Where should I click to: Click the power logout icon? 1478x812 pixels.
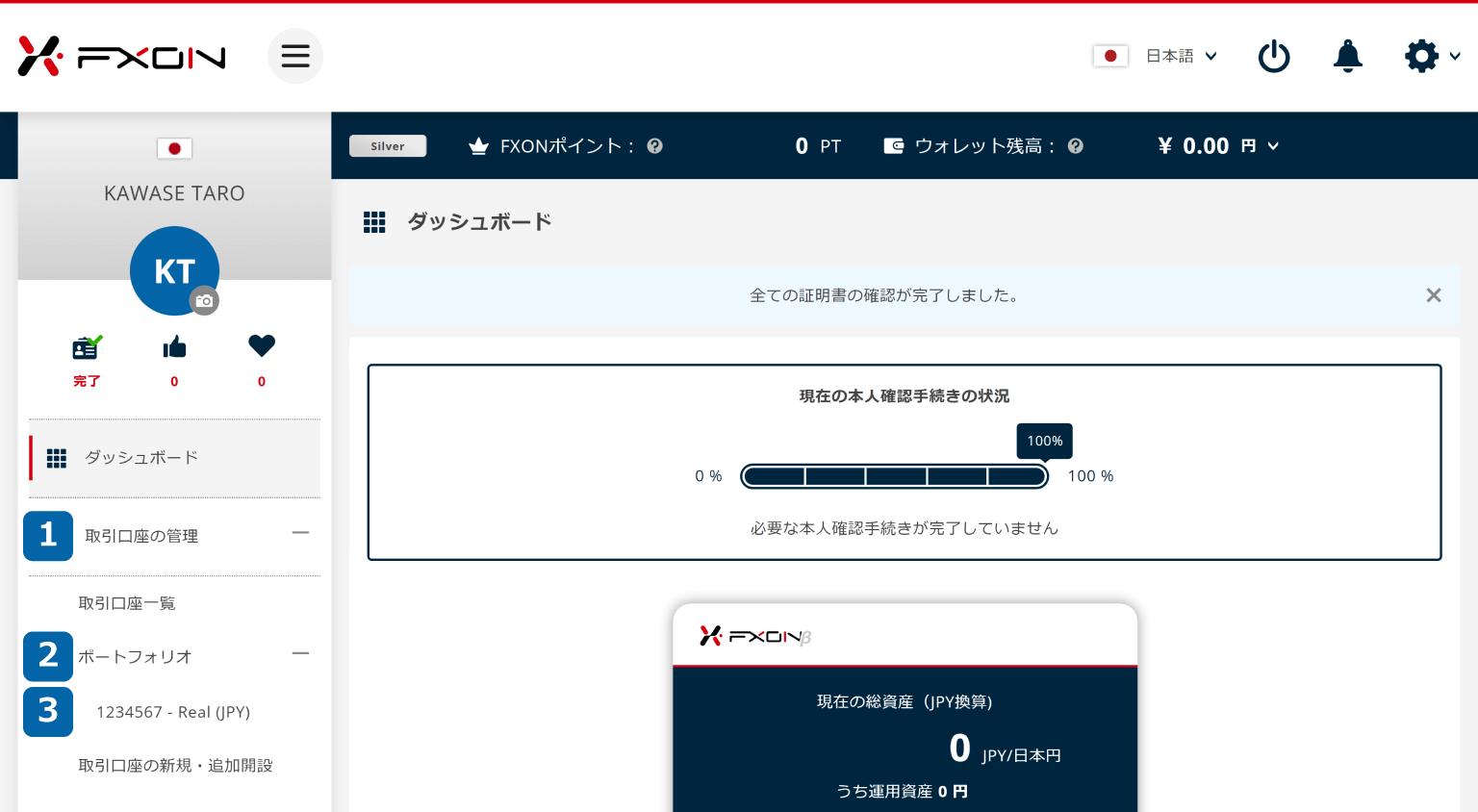pos(1274,56)
